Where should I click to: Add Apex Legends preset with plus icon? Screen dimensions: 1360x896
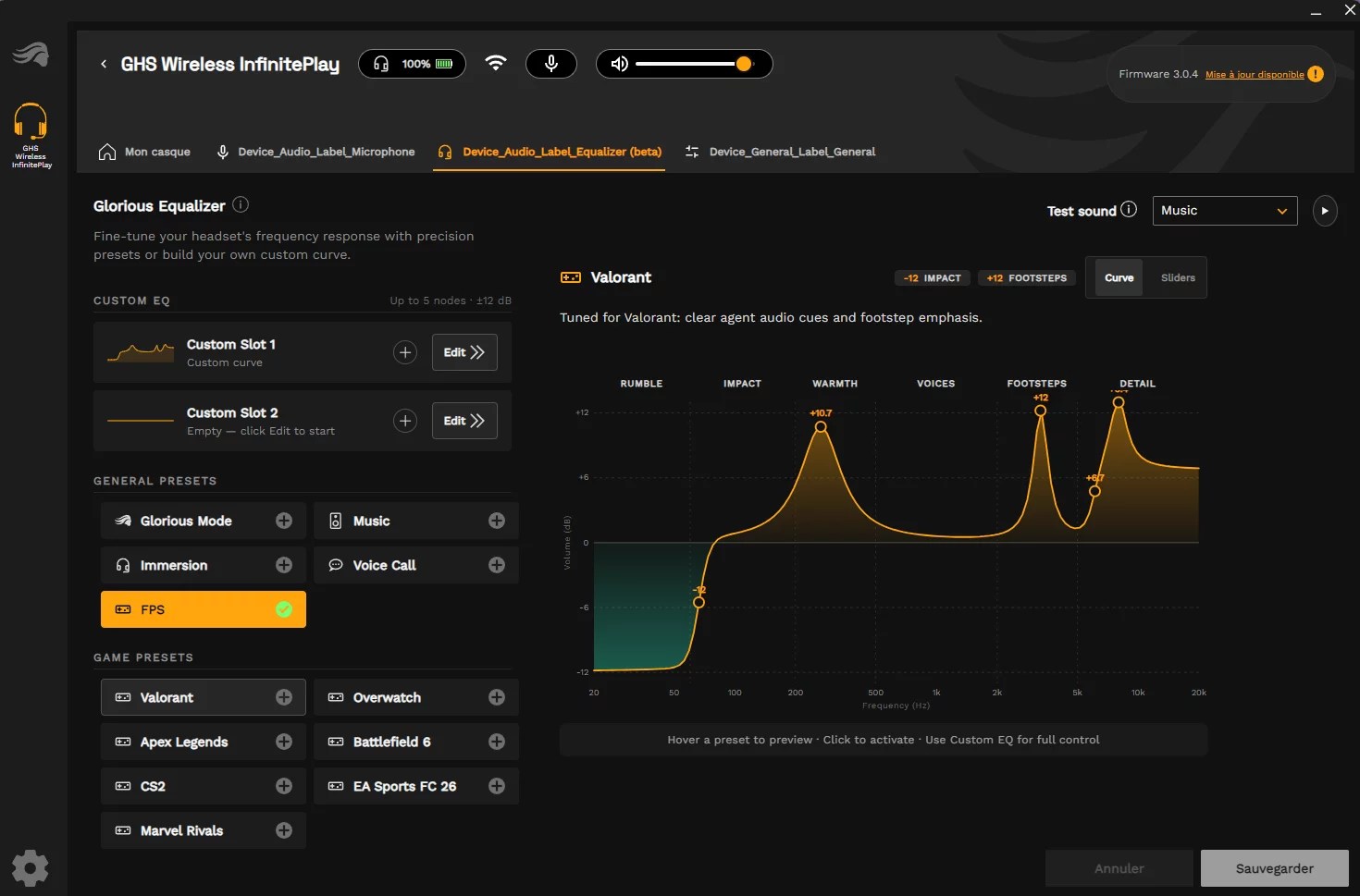pyautogui.click(x=284, y=742)
